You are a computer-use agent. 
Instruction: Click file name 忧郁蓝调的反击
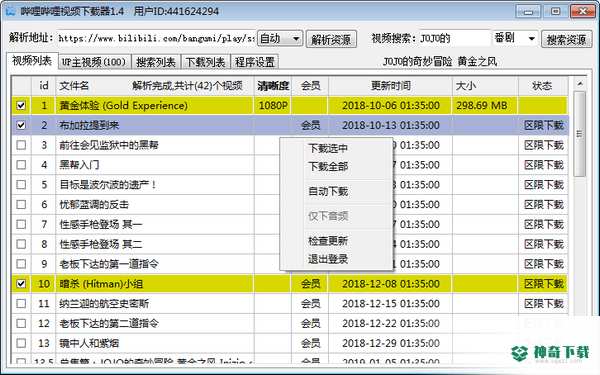pyautogui.click(x=94, y=205)
